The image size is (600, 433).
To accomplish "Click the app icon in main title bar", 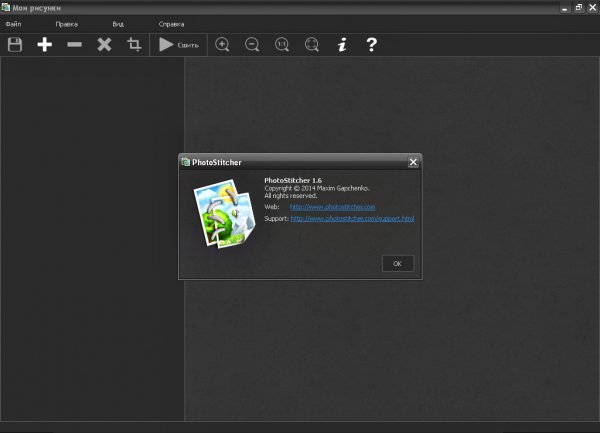I will point(5,7).
